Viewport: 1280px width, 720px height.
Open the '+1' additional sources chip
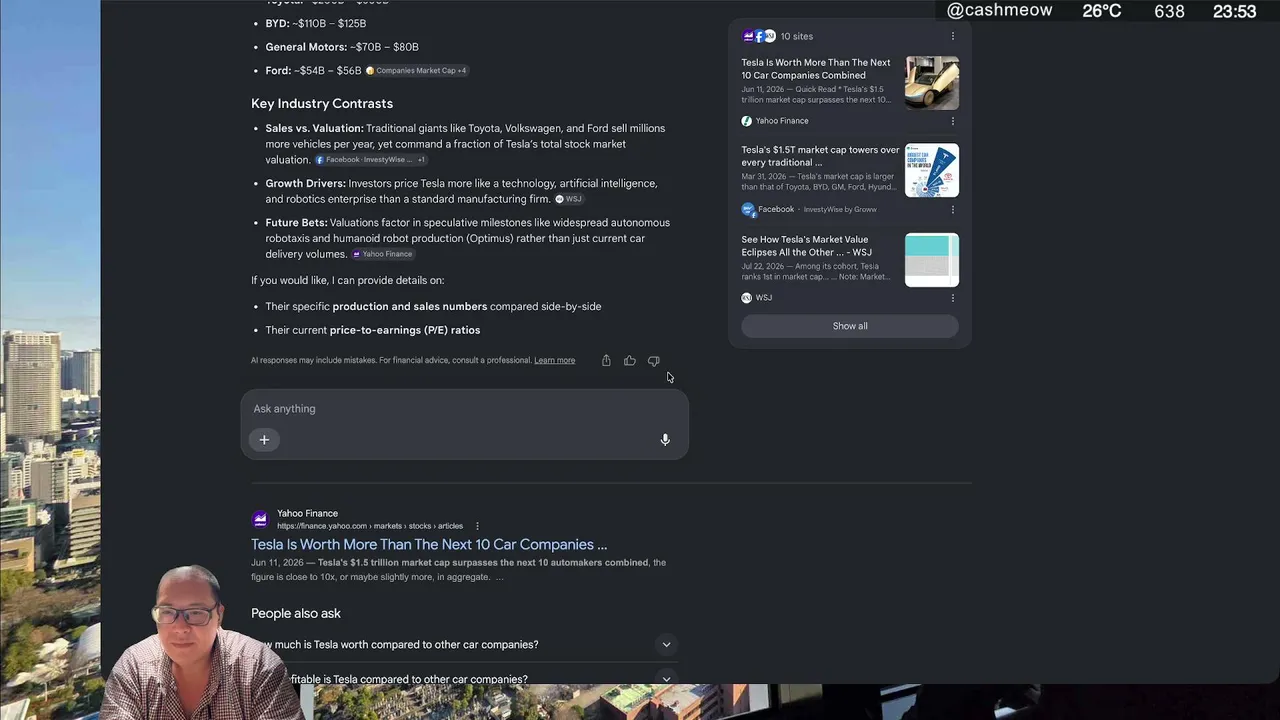click(x=421, y=160)
